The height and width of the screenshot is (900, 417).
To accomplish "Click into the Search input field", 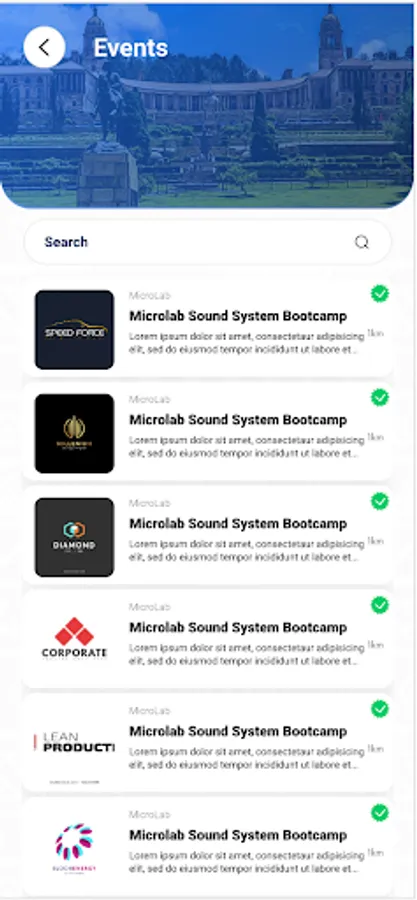I will tap(208, 242).
